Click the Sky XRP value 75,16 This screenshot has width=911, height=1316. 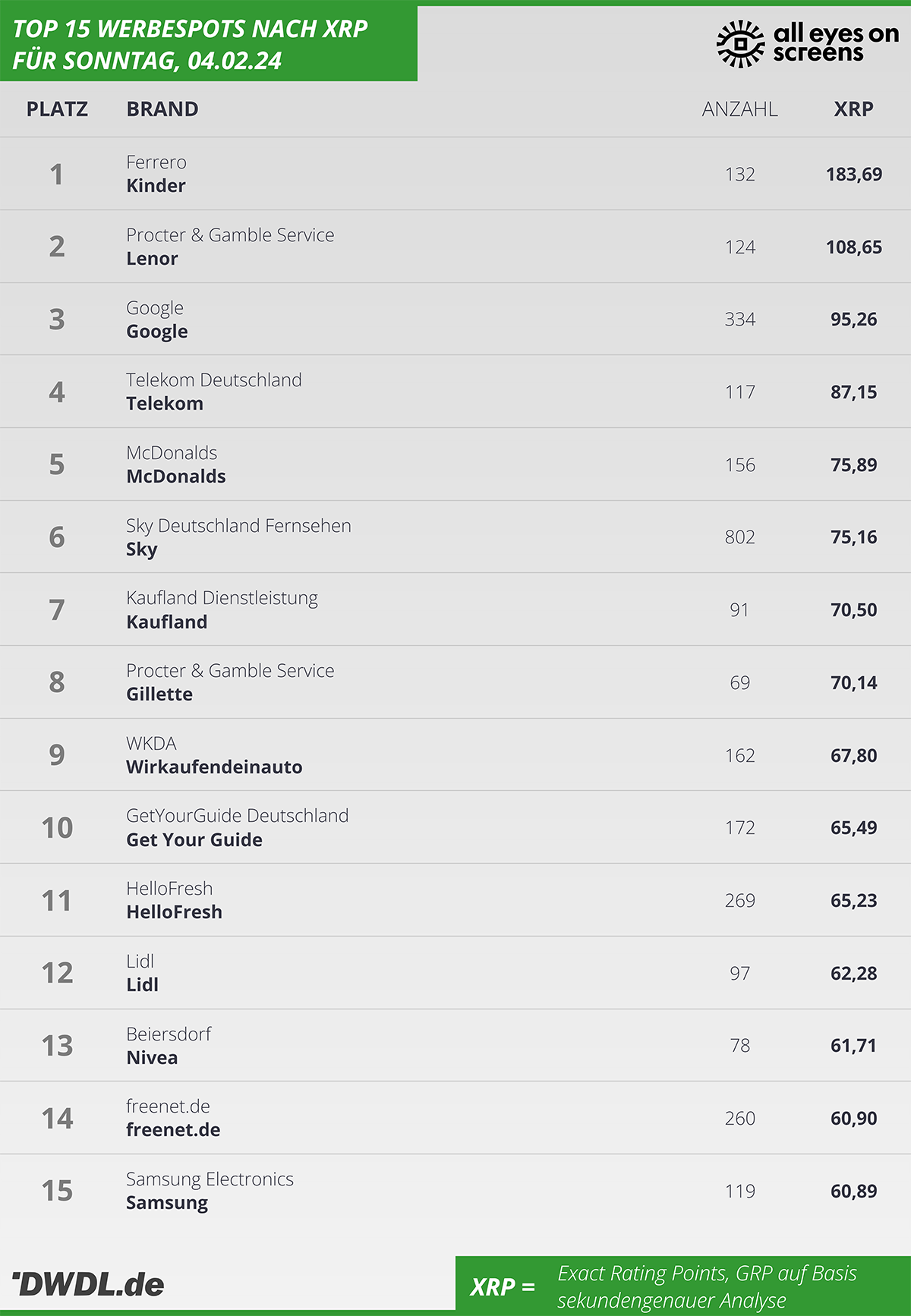(853, 537)
